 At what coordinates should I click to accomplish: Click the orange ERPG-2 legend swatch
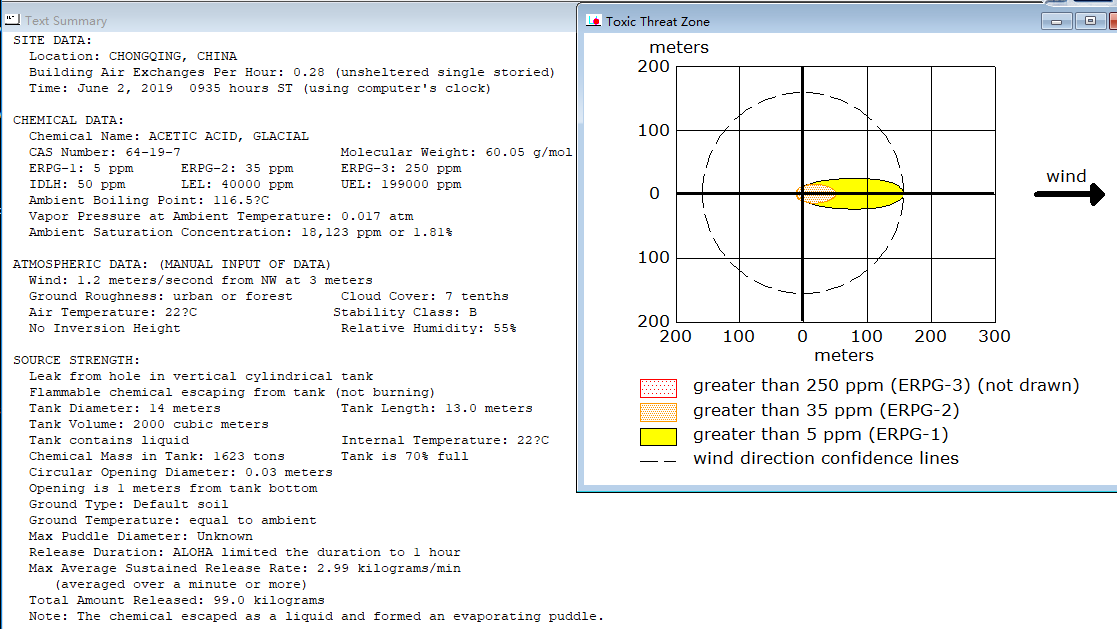658,412
